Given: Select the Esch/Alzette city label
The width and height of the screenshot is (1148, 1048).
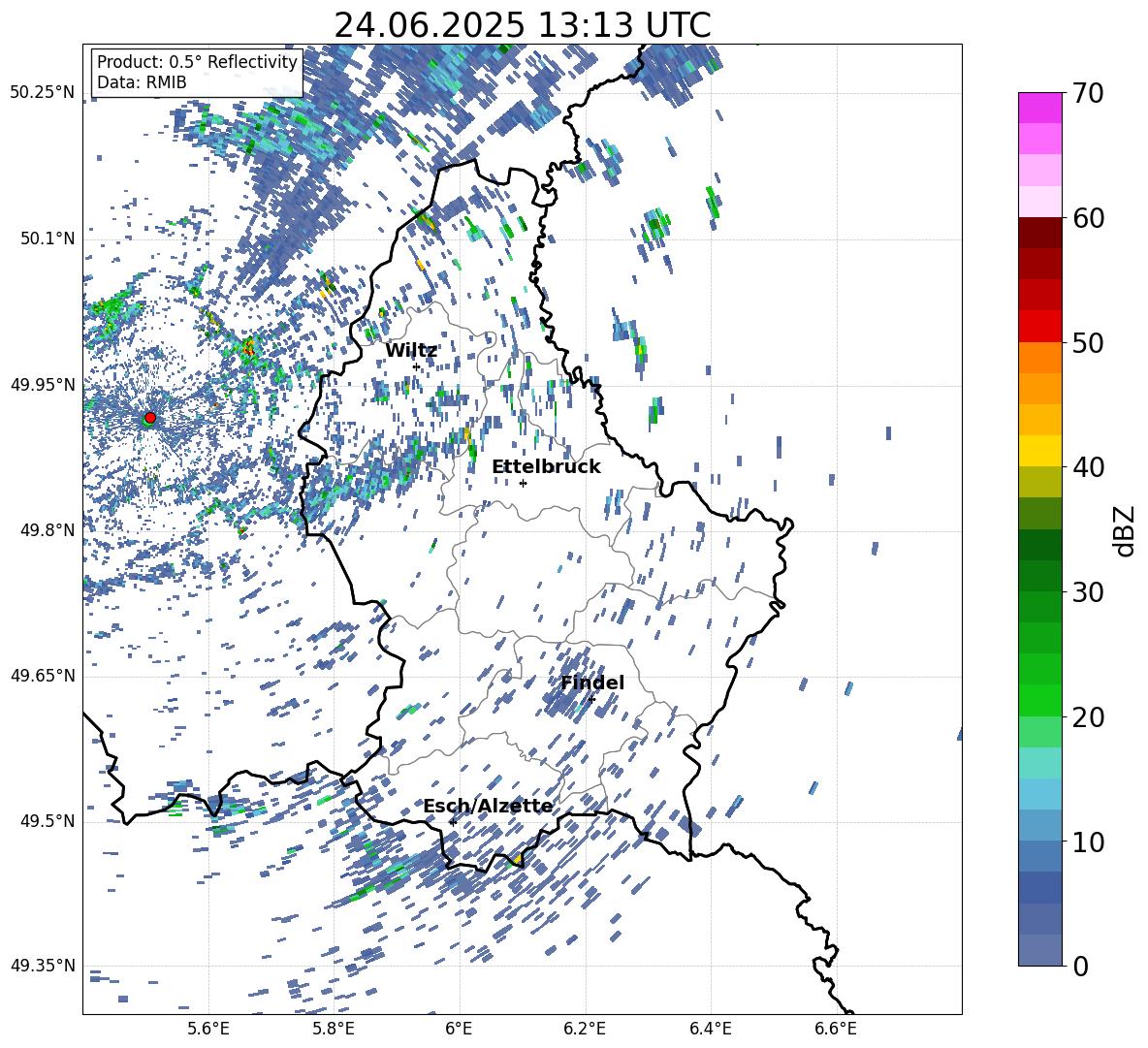Looking at the screenshot, I should [x=489, y=806].
